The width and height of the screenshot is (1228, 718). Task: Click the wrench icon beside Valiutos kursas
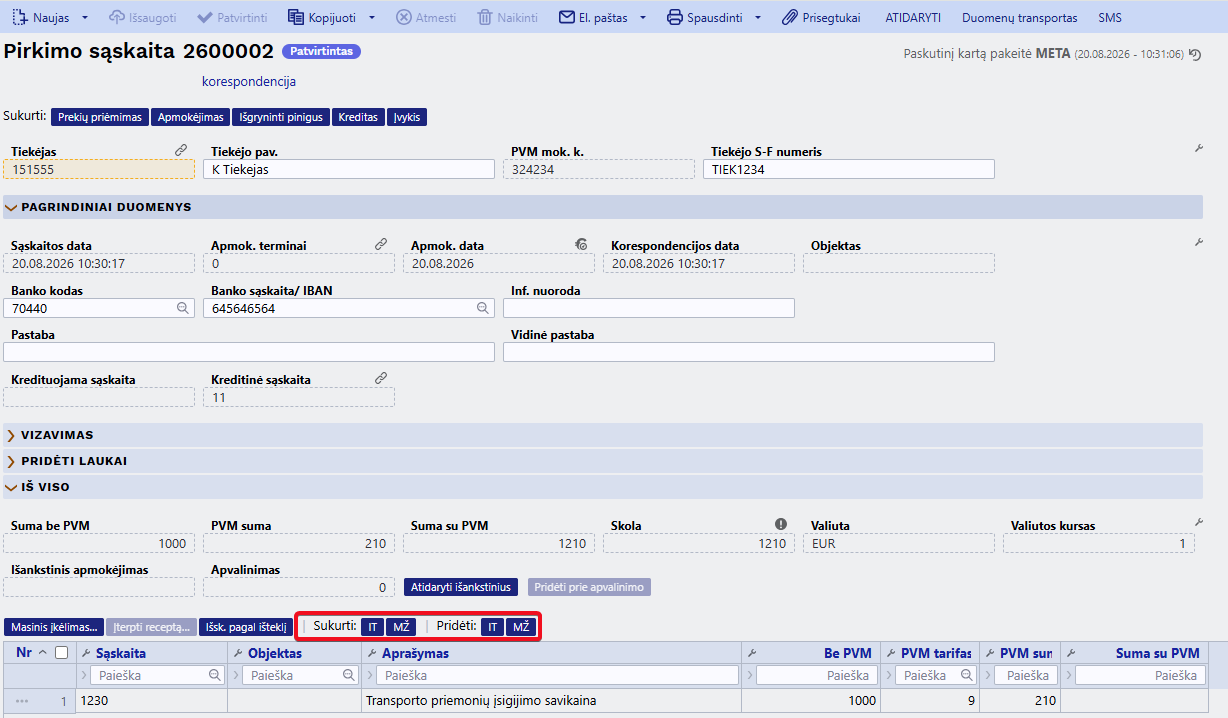[1199, 521]
